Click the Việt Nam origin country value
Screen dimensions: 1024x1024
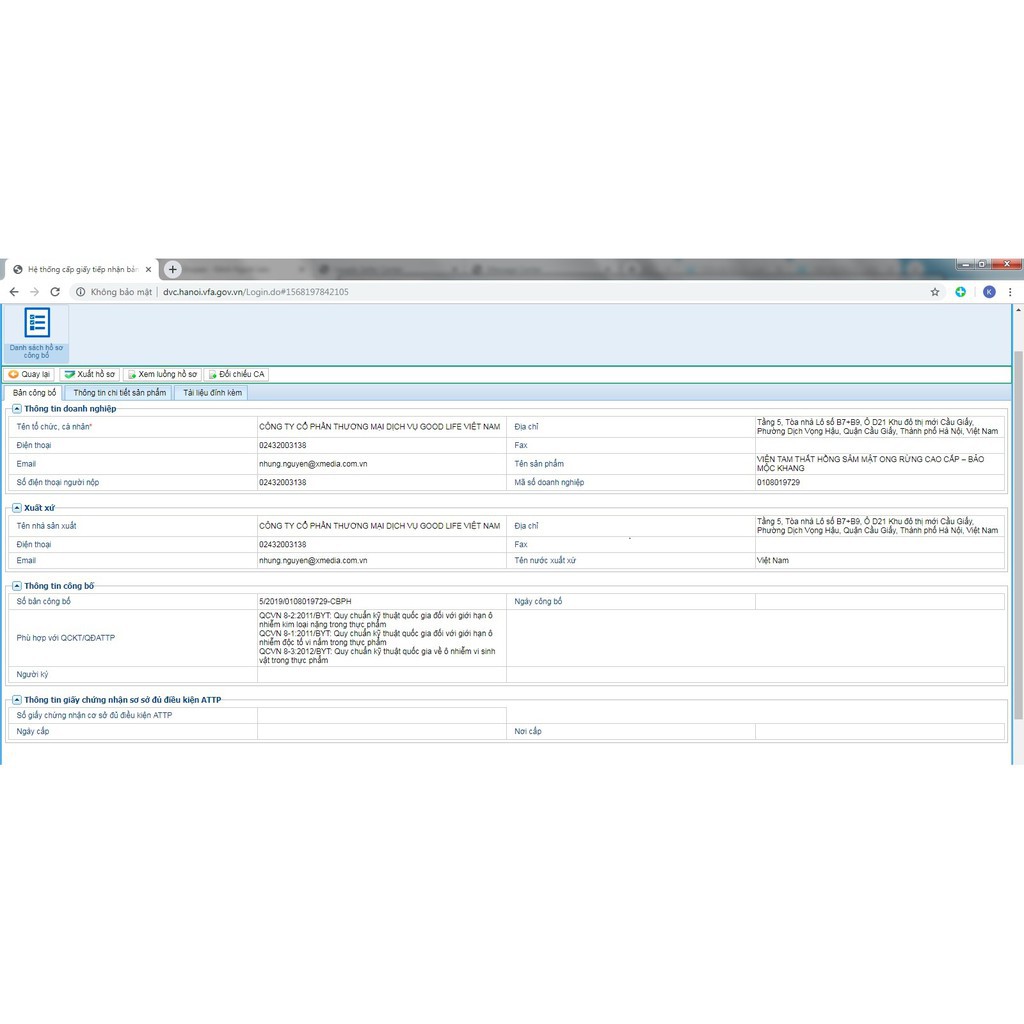click(773, 560)
